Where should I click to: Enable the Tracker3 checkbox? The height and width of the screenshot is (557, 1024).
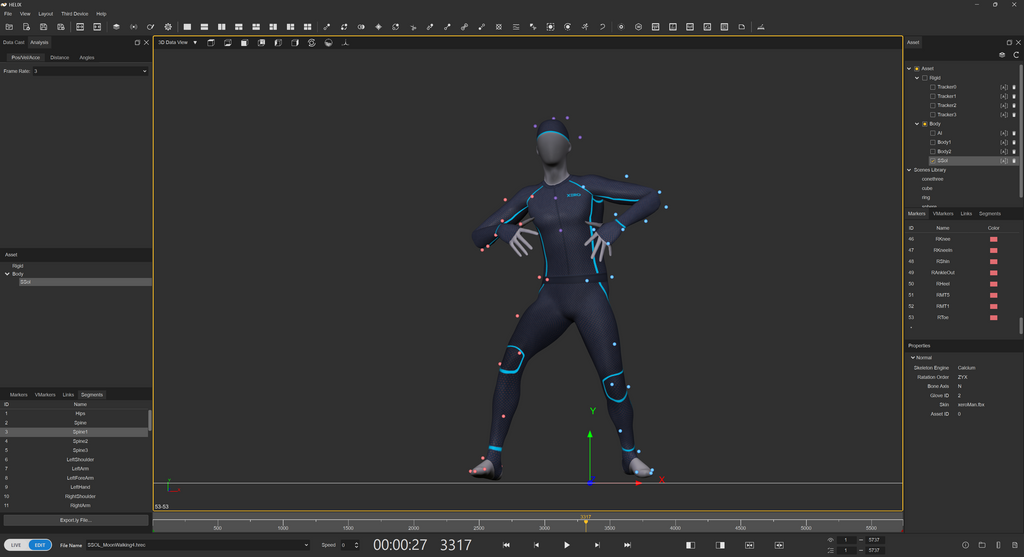pyautogui.click(x=933, y=114)
